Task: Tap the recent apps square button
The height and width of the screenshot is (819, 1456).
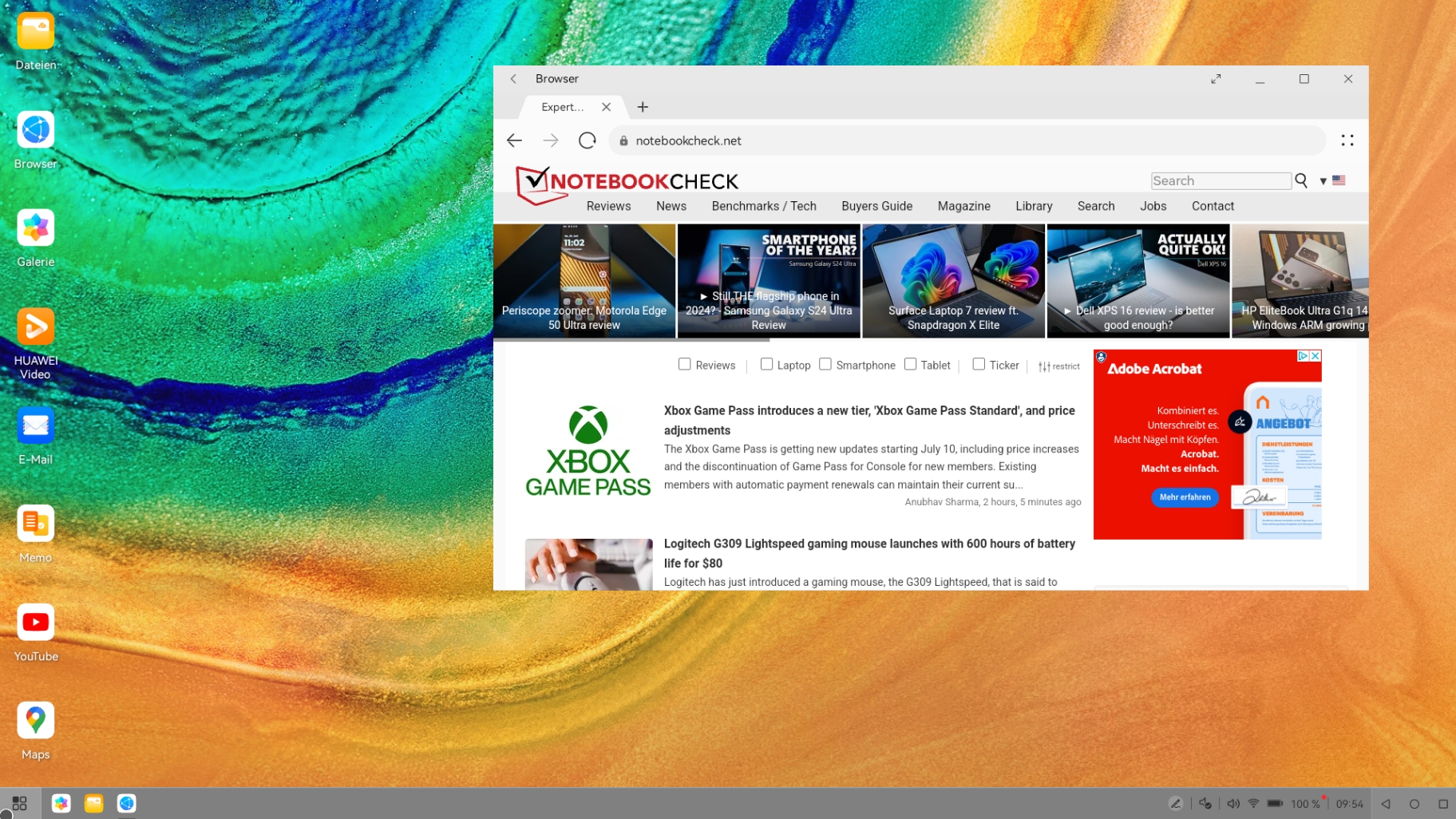Action: [1443, 804]
